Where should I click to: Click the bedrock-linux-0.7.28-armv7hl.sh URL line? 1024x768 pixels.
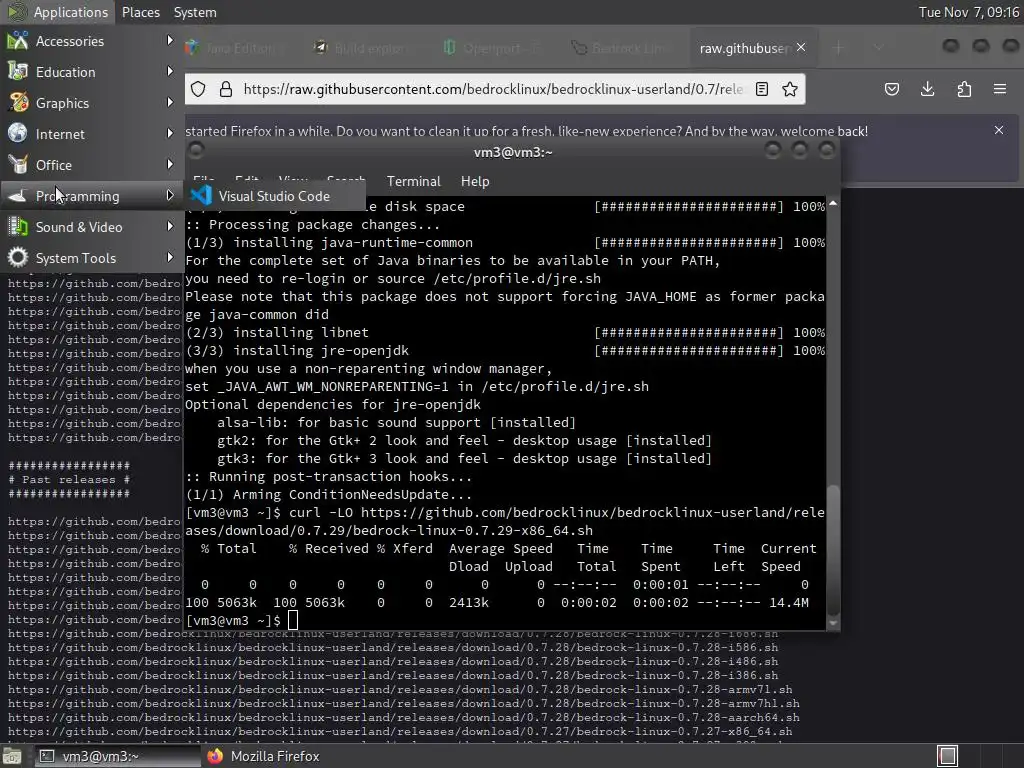click(404, 703)
